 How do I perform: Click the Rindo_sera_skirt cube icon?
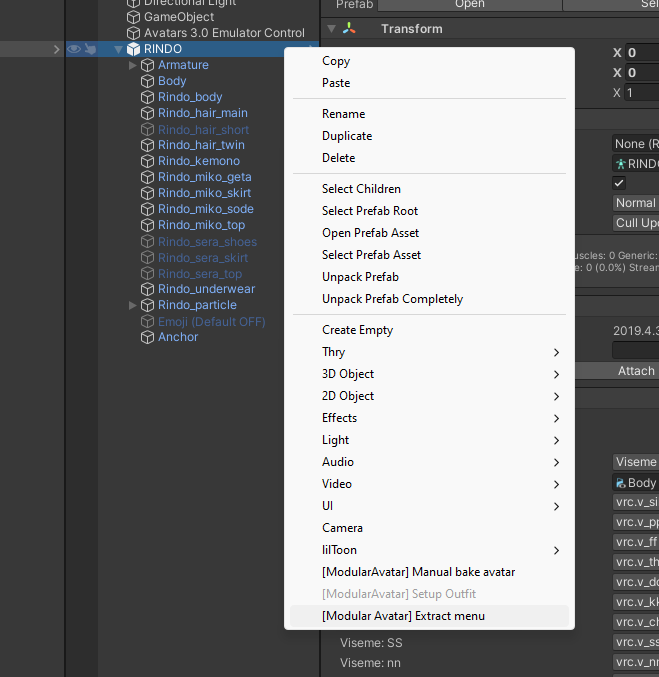[147, 257]
